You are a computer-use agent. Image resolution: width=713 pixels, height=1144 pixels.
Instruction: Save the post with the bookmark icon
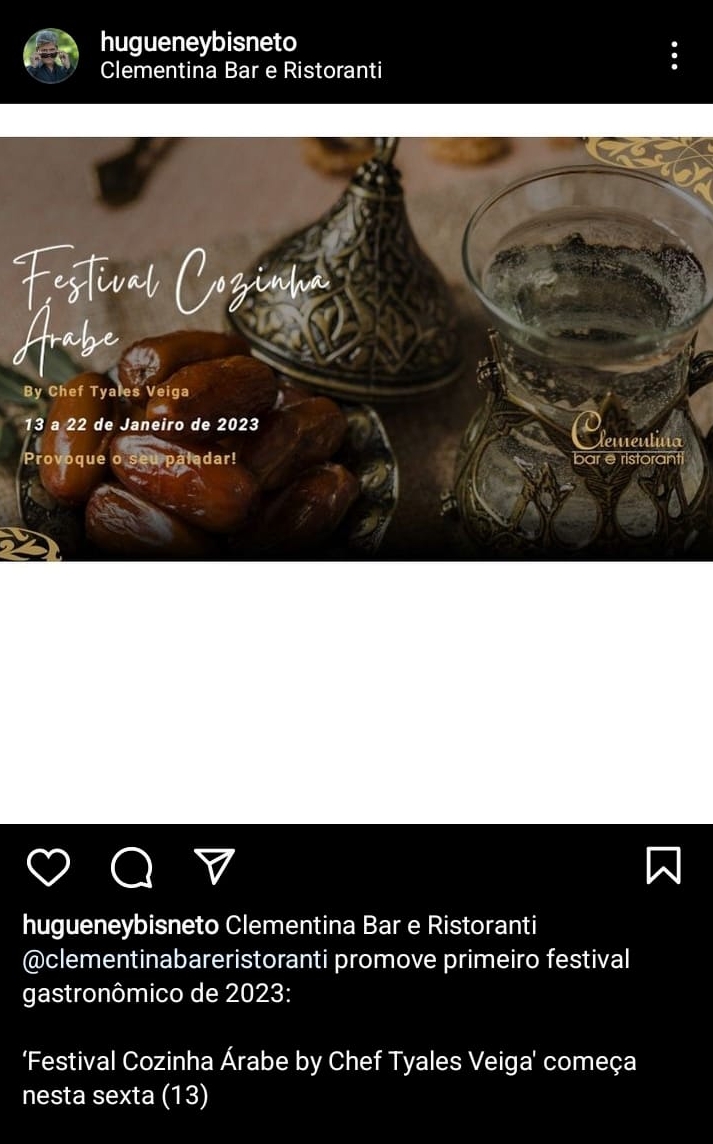click(663, 865)
